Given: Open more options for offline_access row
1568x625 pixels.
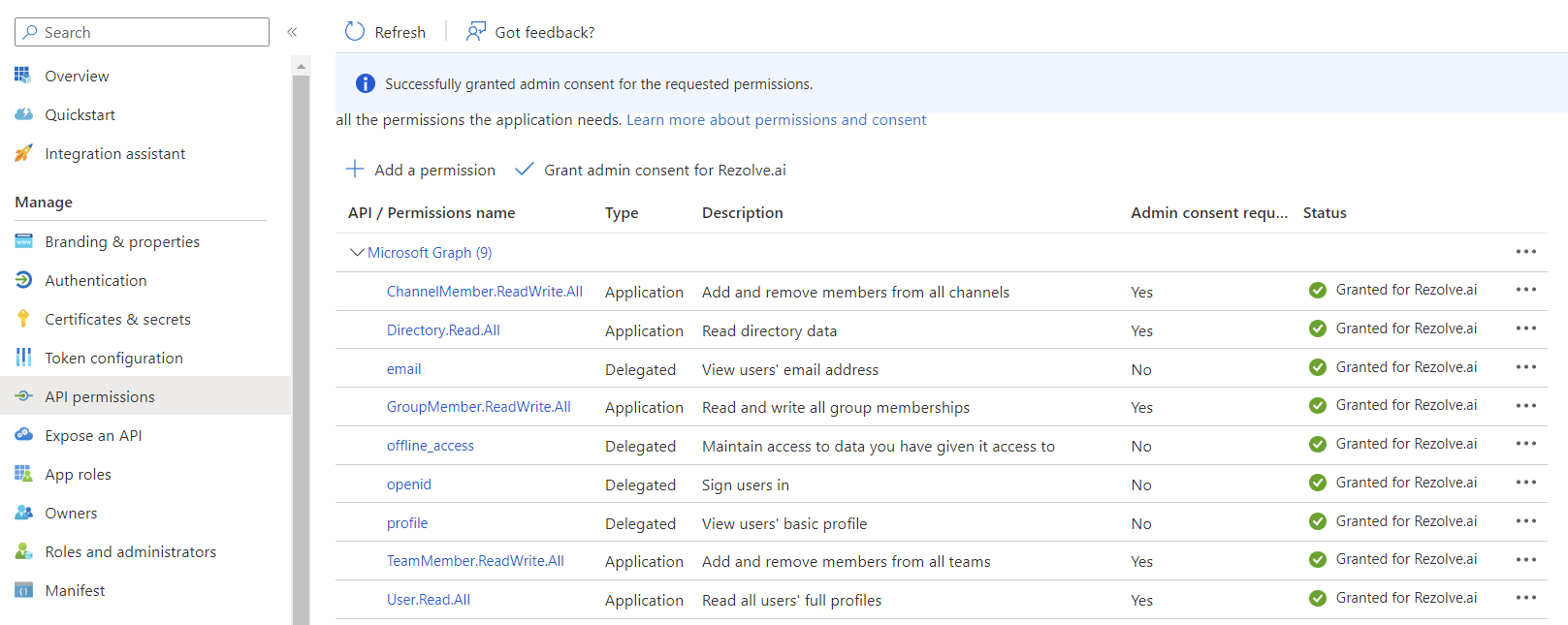Looking at the screenshot, I should point(1525,444).
